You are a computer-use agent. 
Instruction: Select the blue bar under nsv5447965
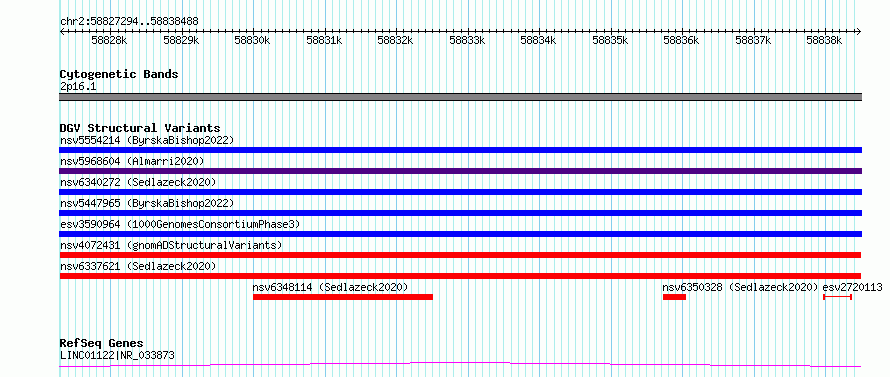pyautogui.click(x=460, y=213)
